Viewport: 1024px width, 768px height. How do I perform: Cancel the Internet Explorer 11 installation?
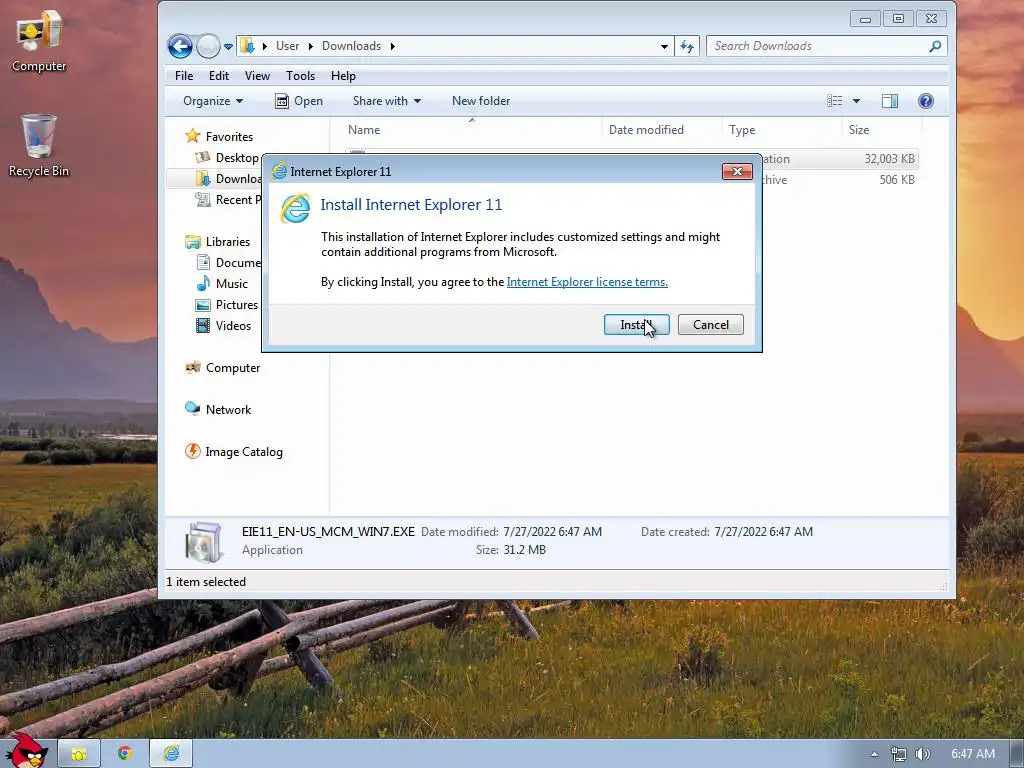[711, 325]
